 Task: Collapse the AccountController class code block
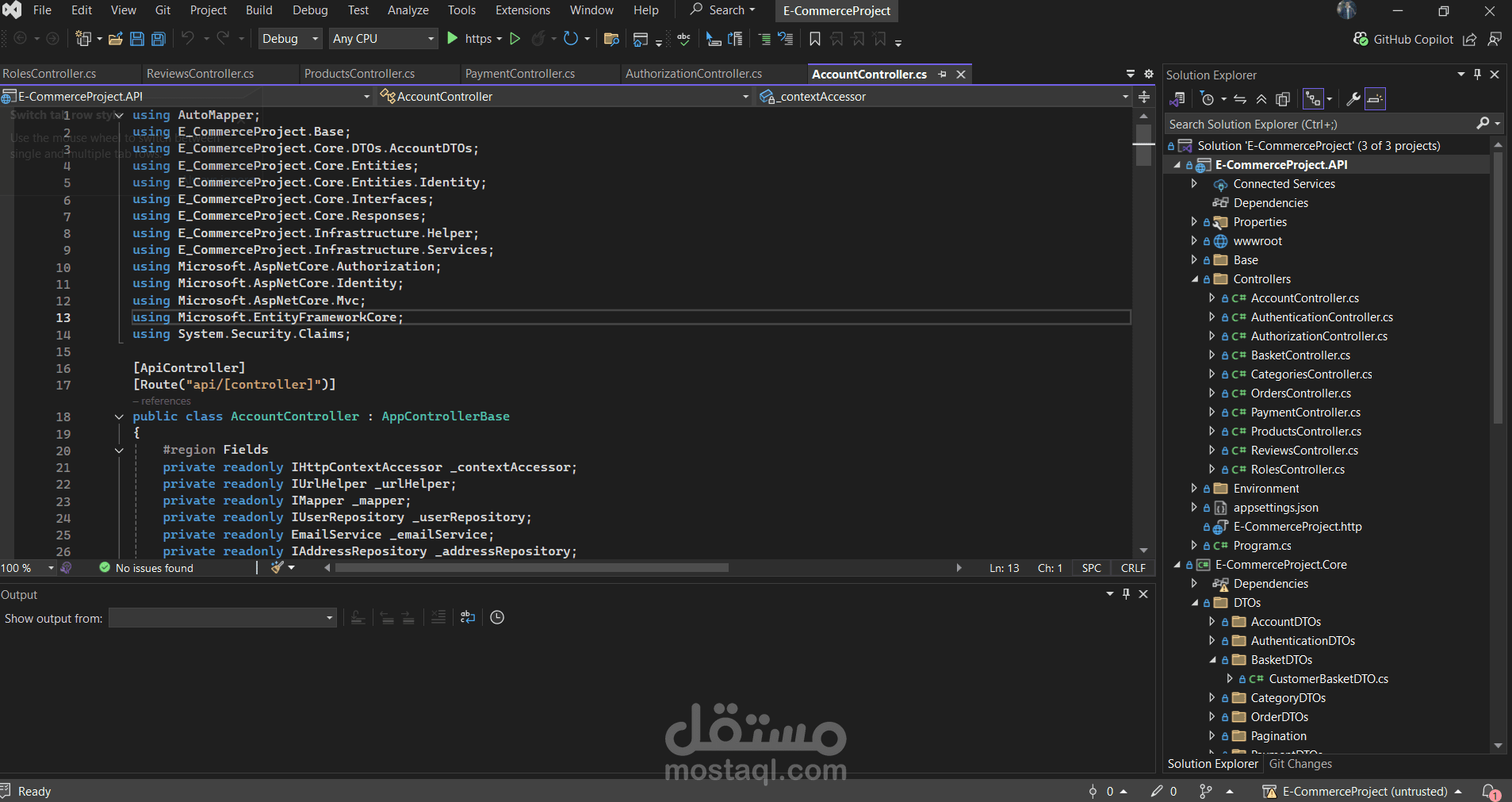(x=119, y=416)
